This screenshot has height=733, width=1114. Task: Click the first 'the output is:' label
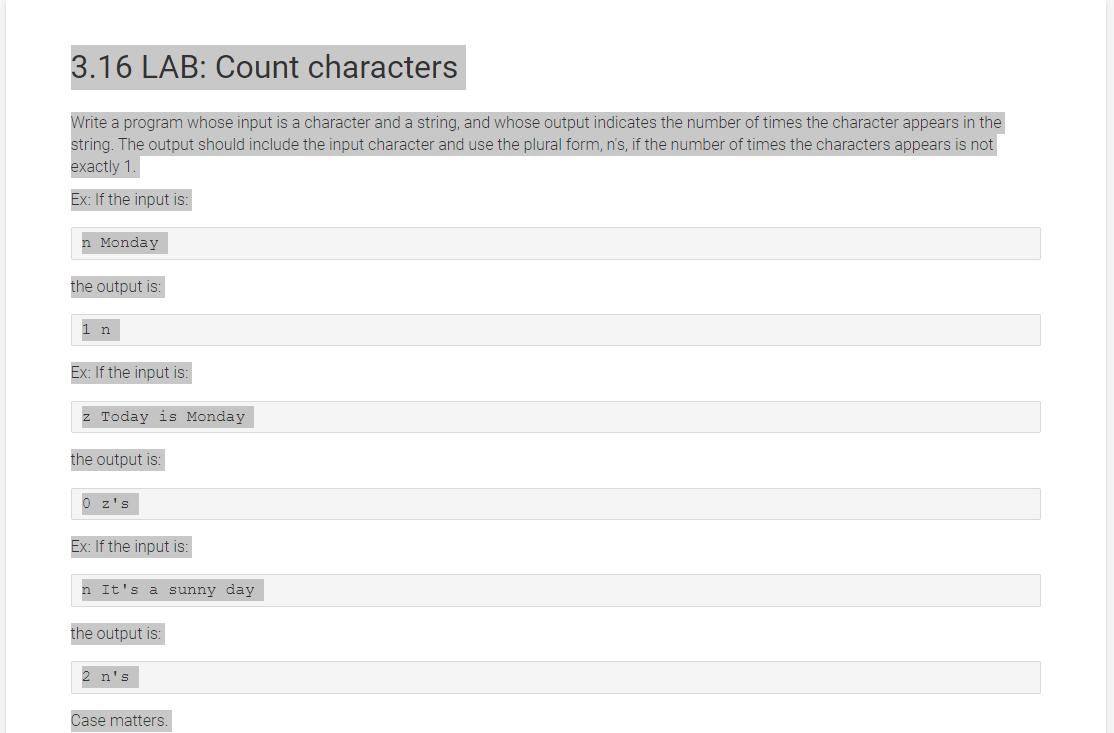116,286
